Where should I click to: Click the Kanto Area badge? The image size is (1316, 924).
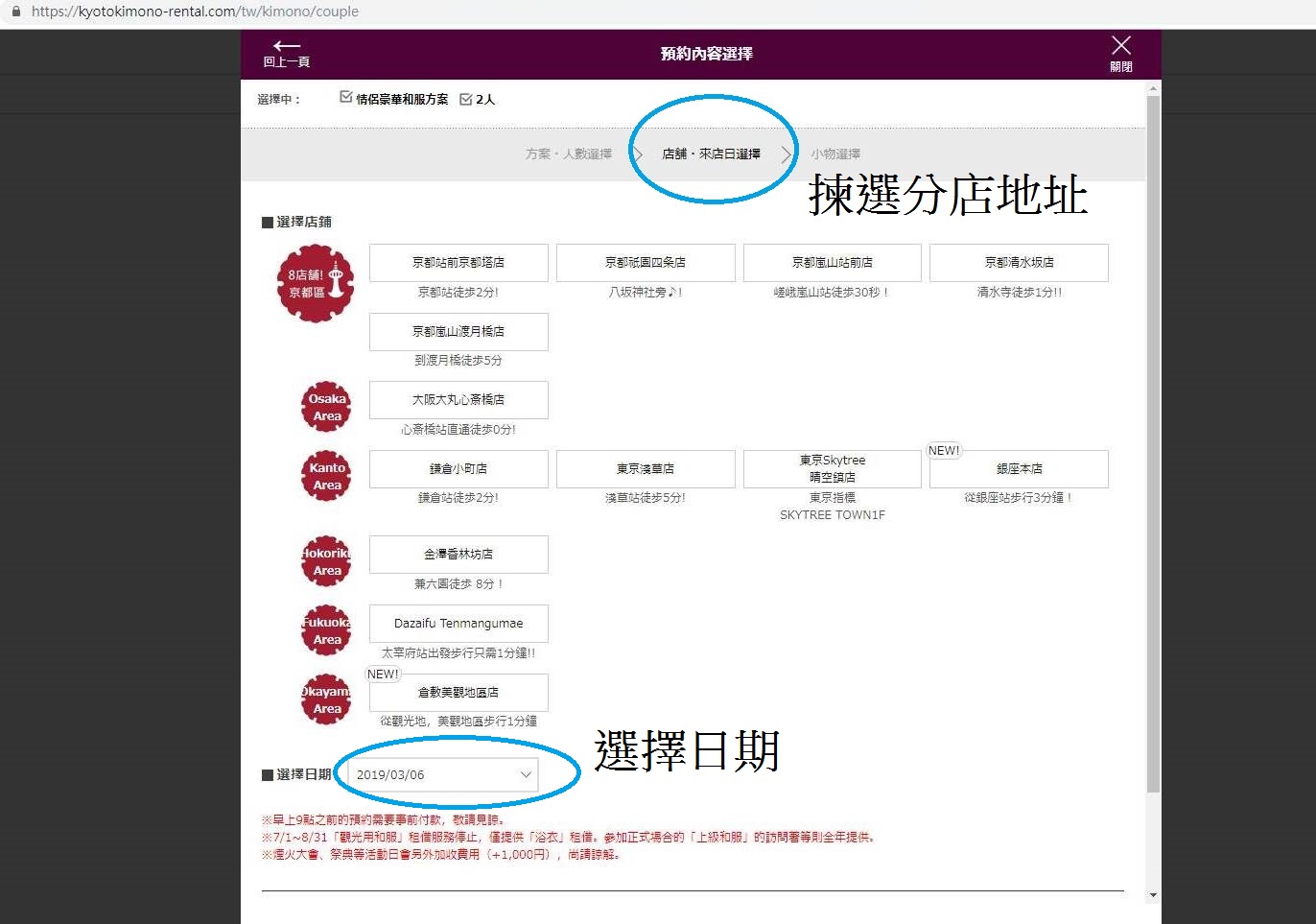pyautogui.click(x=326, y=476)
